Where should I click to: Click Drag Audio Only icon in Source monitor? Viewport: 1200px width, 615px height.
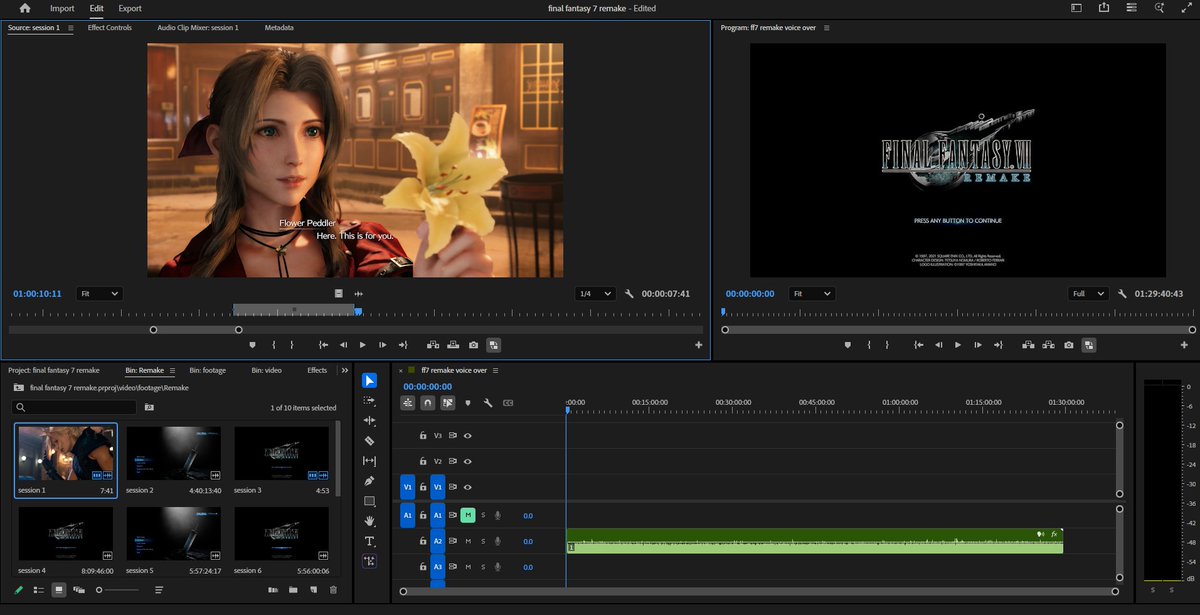tap(359, 294)
